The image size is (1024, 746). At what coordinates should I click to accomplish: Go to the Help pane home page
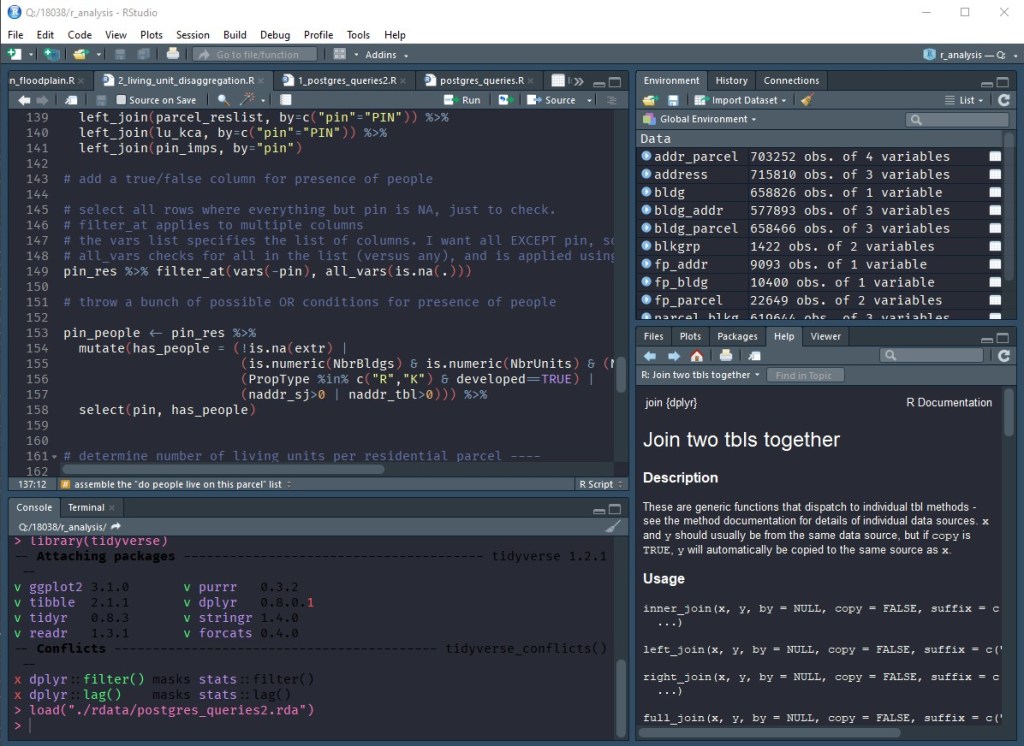pos(697,356)
